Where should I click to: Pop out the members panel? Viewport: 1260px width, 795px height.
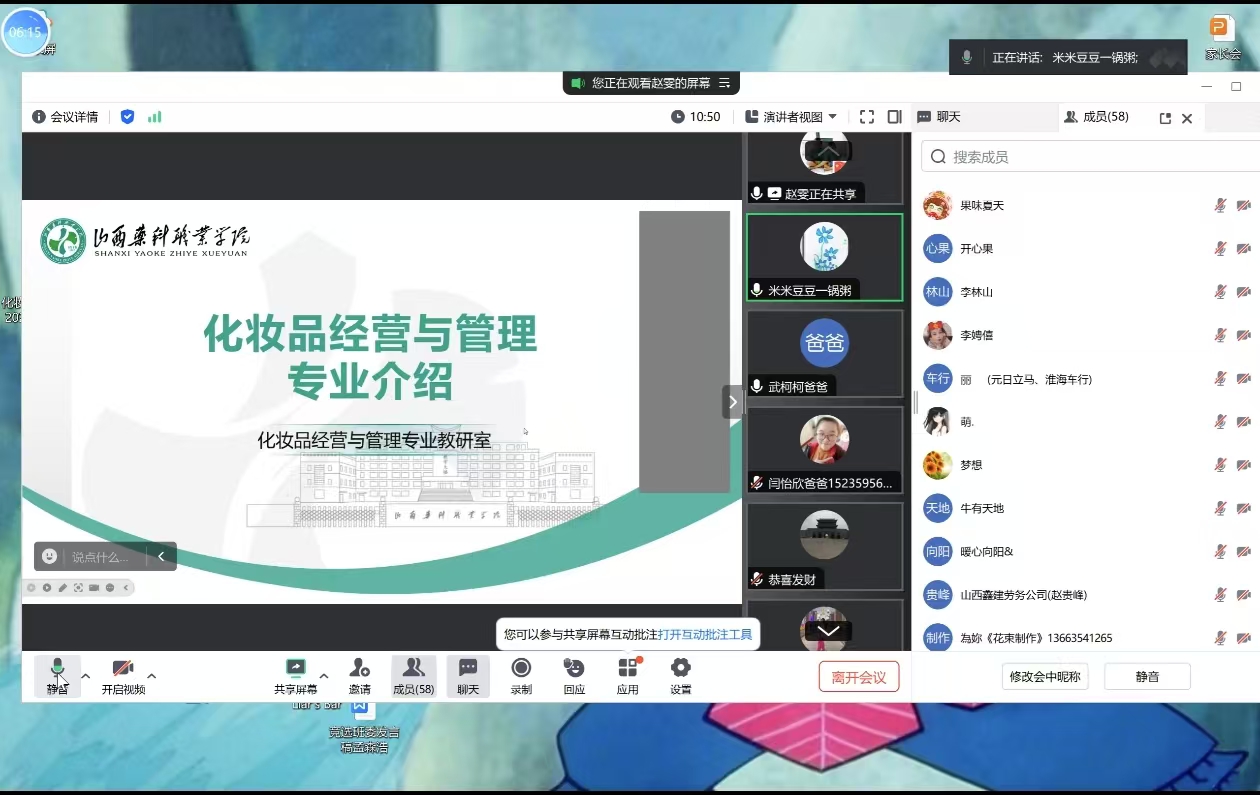click(x=1165, y=118)
